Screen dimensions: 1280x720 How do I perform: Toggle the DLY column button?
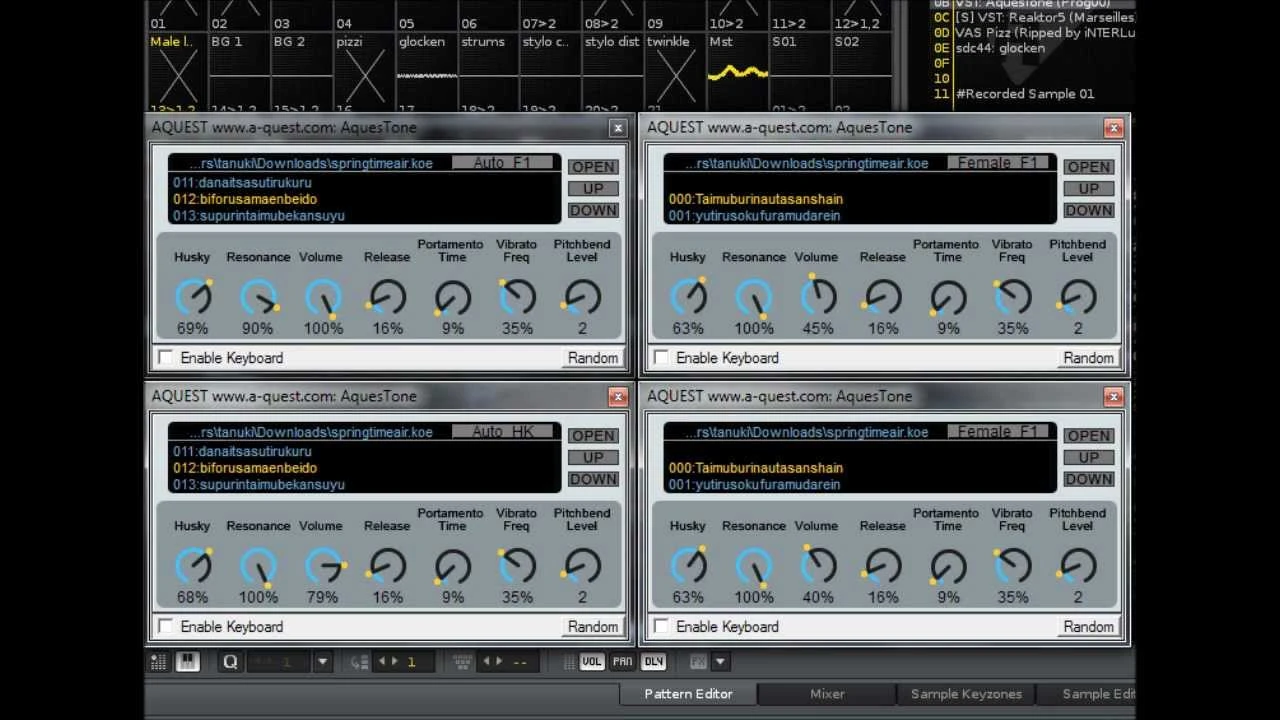coord(654,661)
